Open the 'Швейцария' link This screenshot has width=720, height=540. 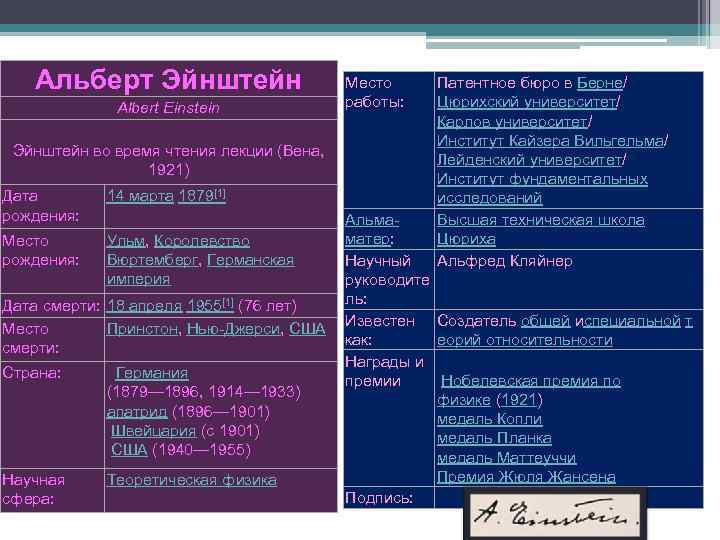[x=154, y=431]
